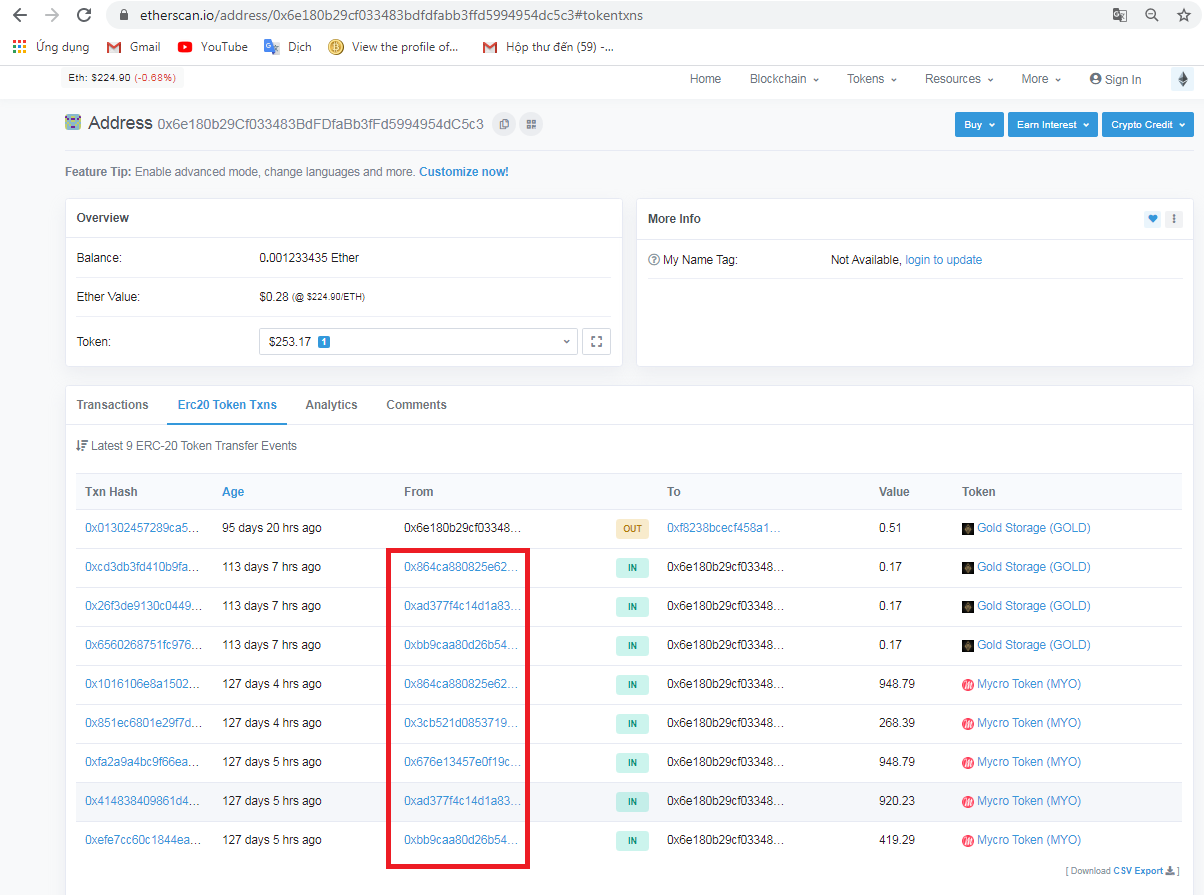
Task: Open the Crypto Credit dropdown
Action: point(1148,125)
